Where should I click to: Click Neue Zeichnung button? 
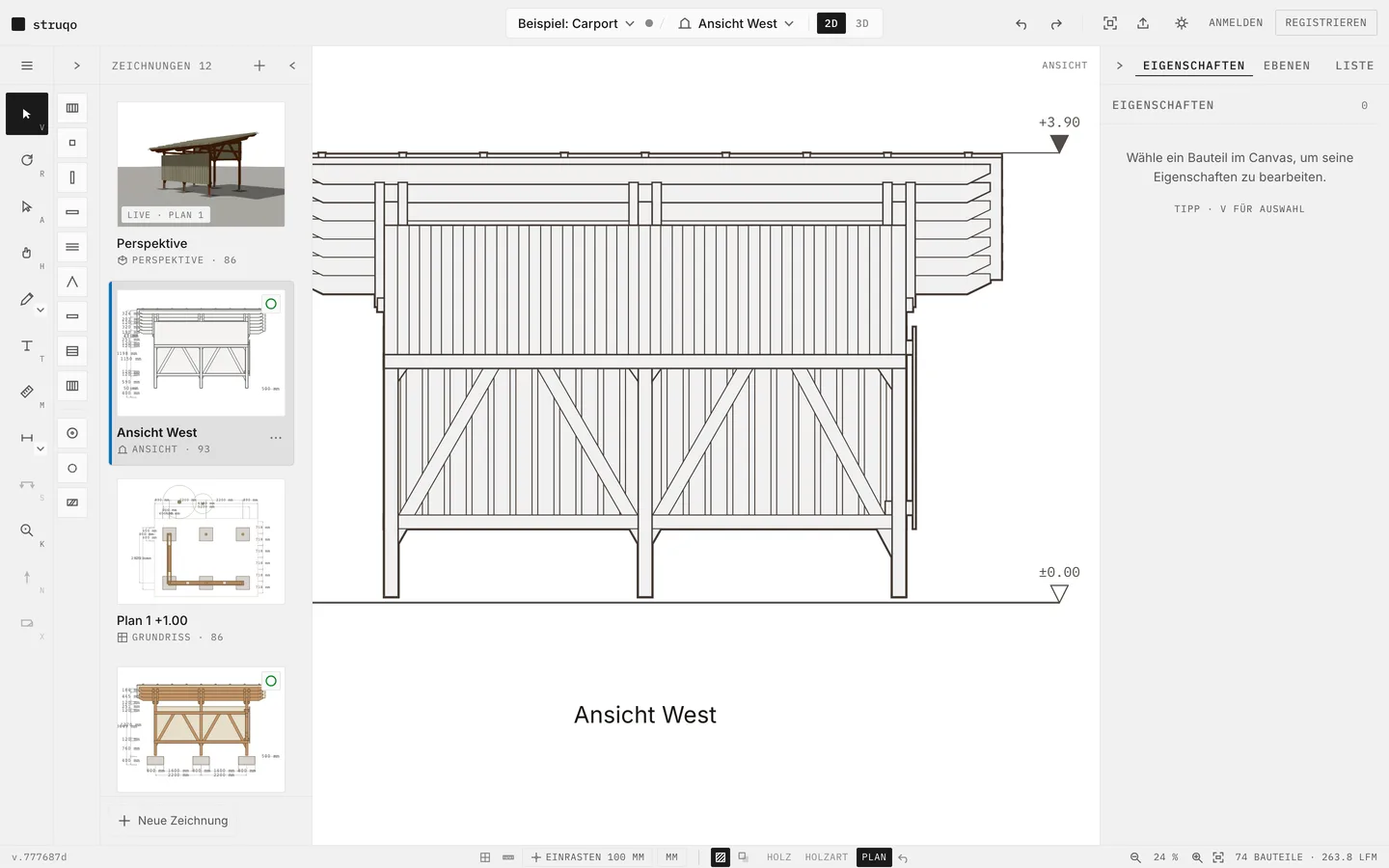click(x=174, y=821)
